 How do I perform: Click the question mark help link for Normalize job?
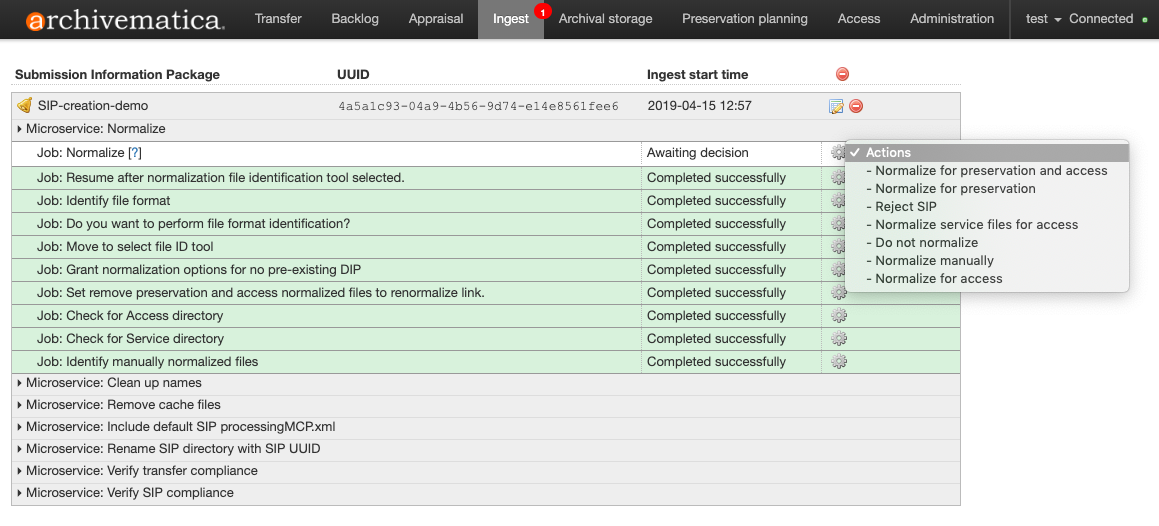135,153
